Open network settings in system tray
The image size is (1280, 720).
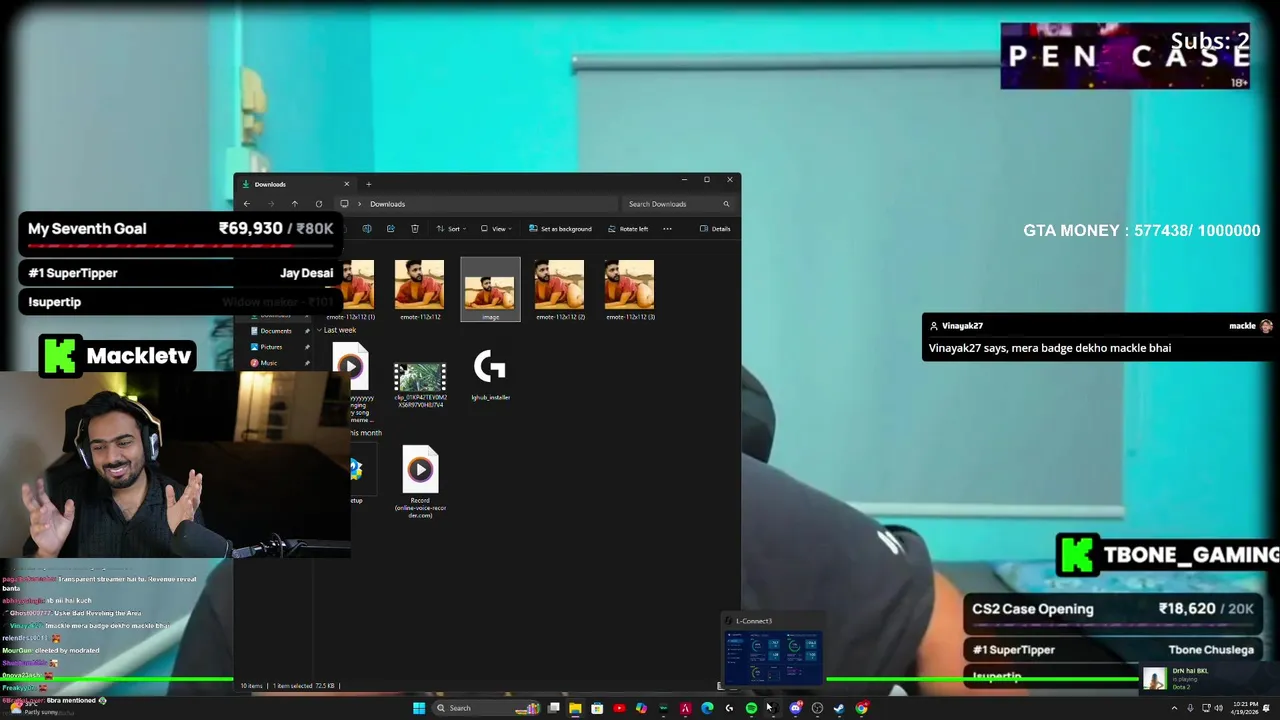tap(1206, 708)
